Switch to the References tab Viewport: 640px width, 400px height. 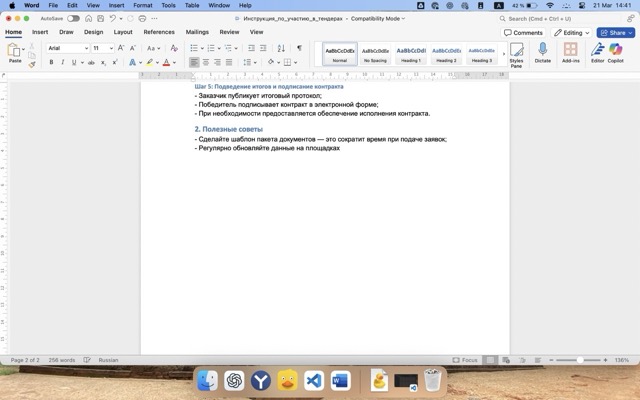[x=158, y=32]
